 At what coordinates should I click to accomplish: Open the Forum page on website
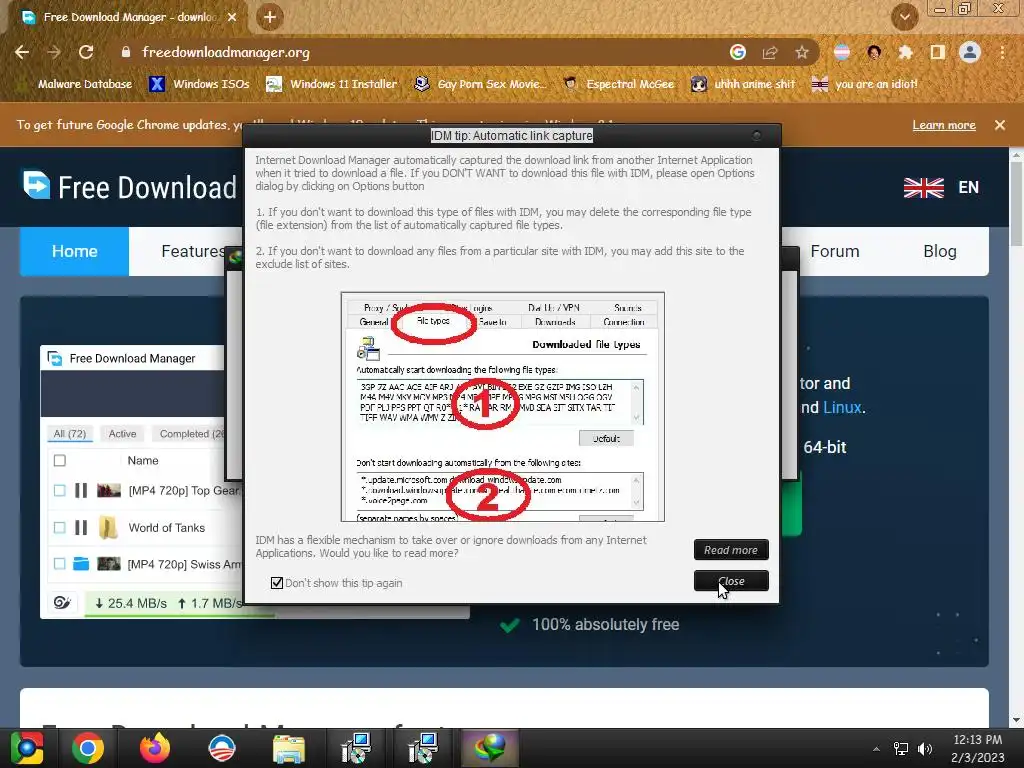pyautogui.click(x=835, y=251)
